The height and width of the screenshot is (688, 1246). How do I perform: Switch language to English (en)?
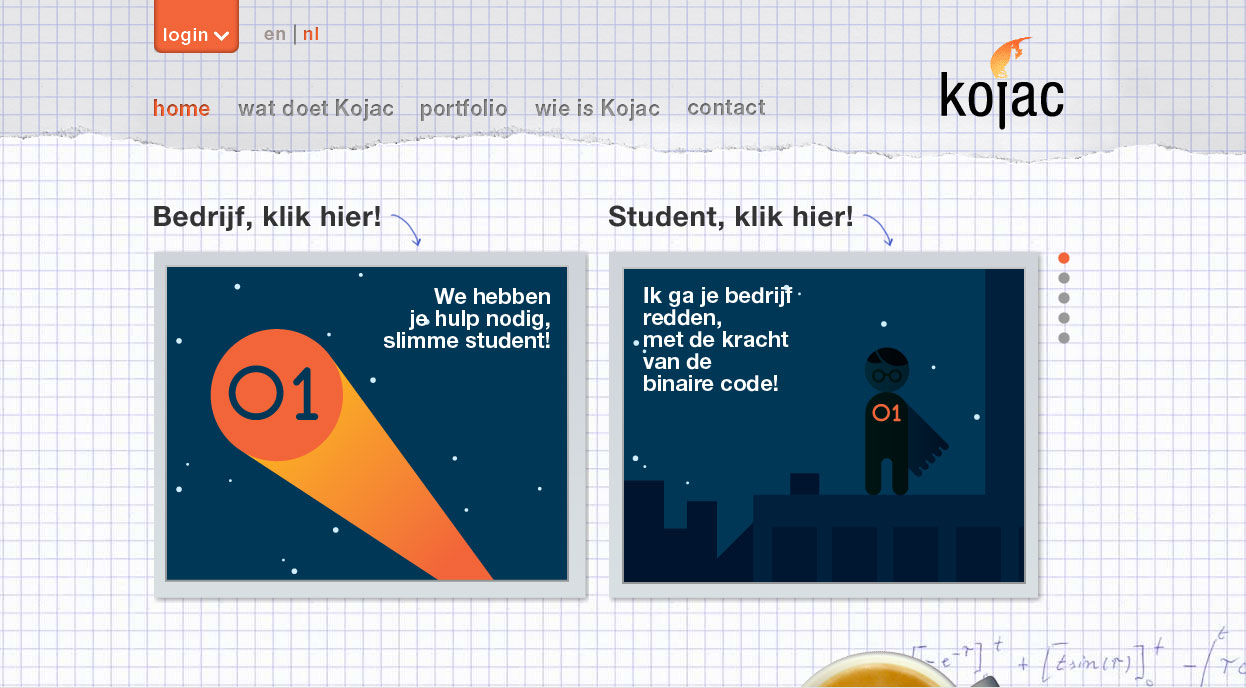275,34
